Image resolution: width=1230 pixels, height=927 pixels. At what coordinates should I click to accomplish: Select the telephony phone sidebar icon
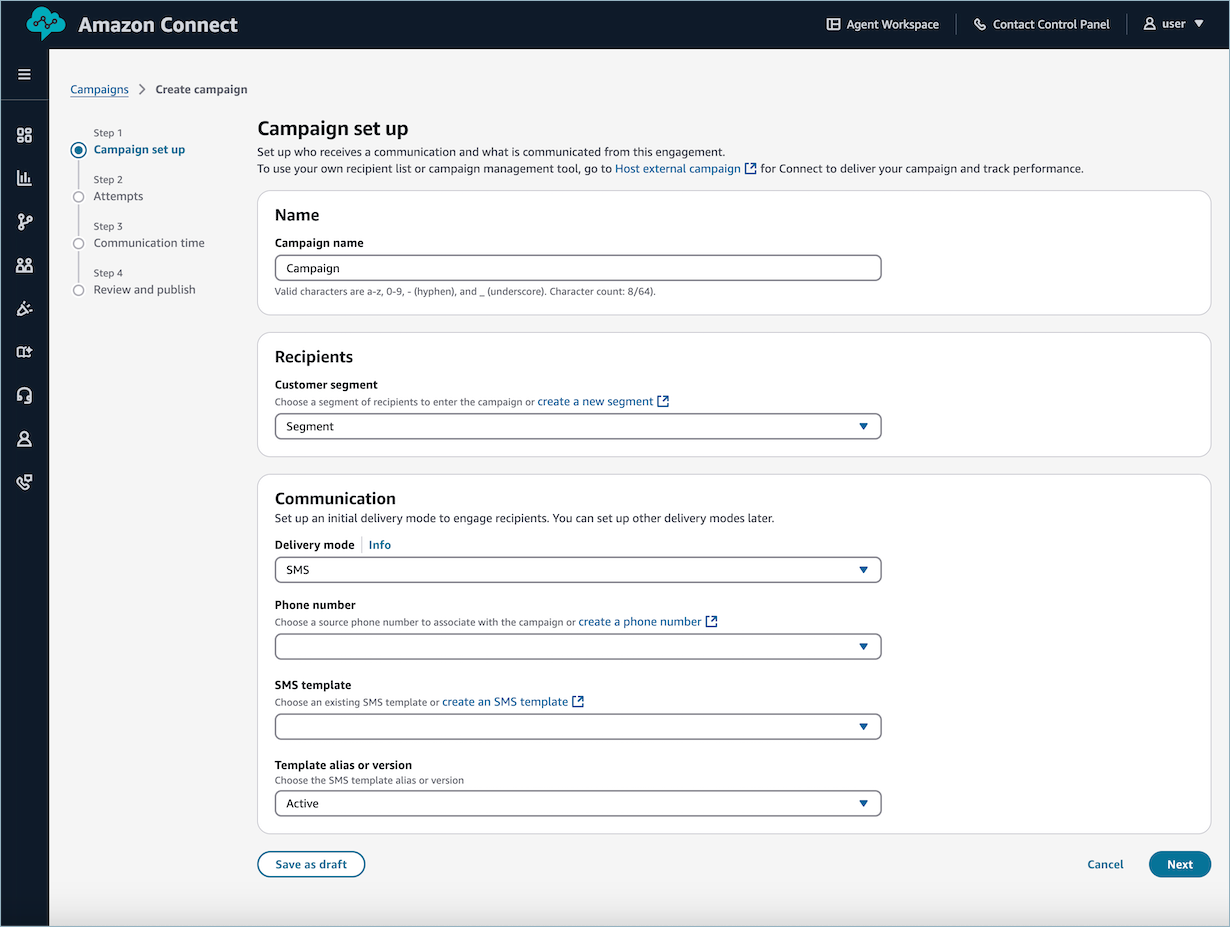pos(24,482)
